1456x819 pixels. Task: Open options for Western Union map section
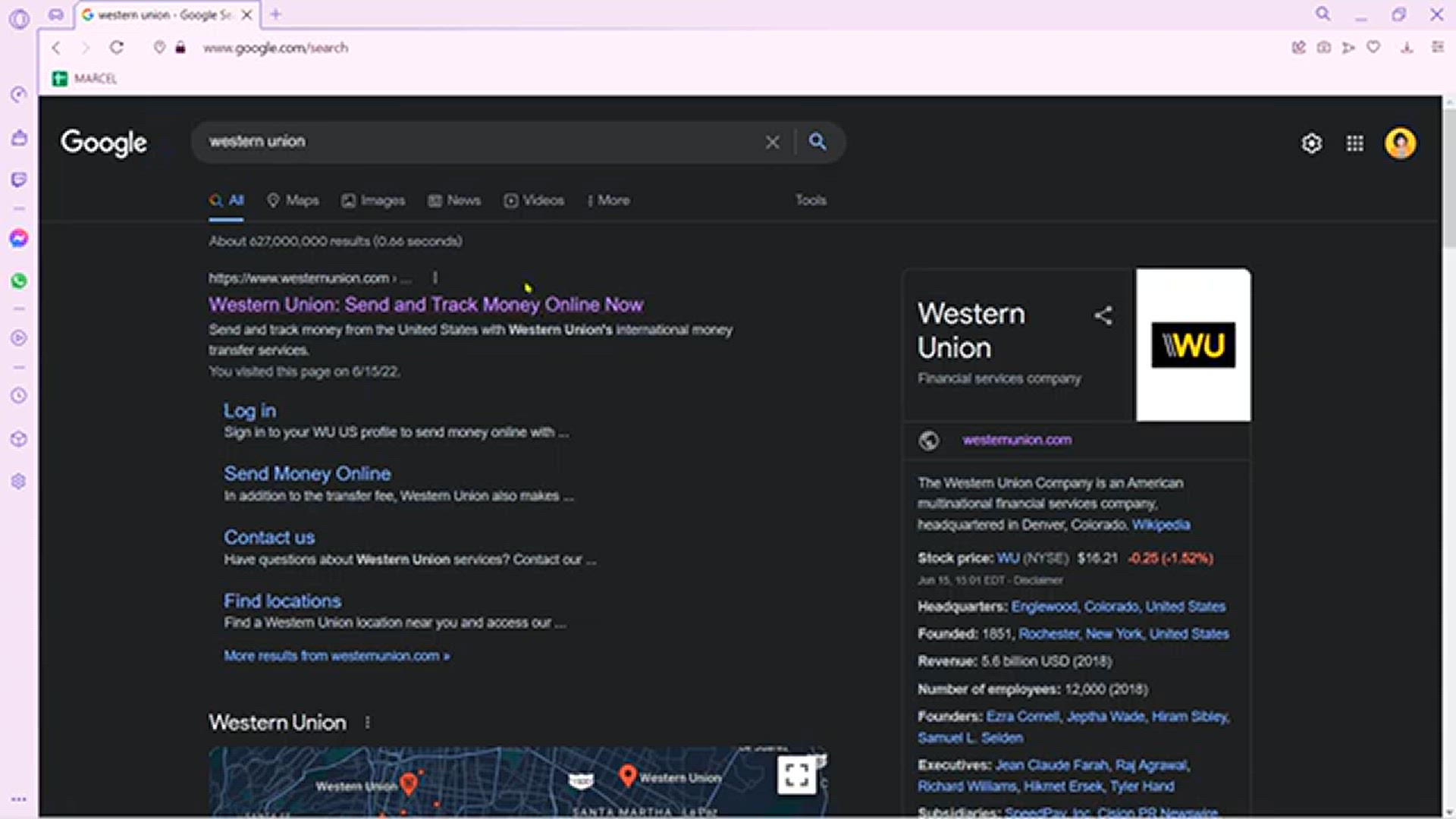(x=367, y=723)
